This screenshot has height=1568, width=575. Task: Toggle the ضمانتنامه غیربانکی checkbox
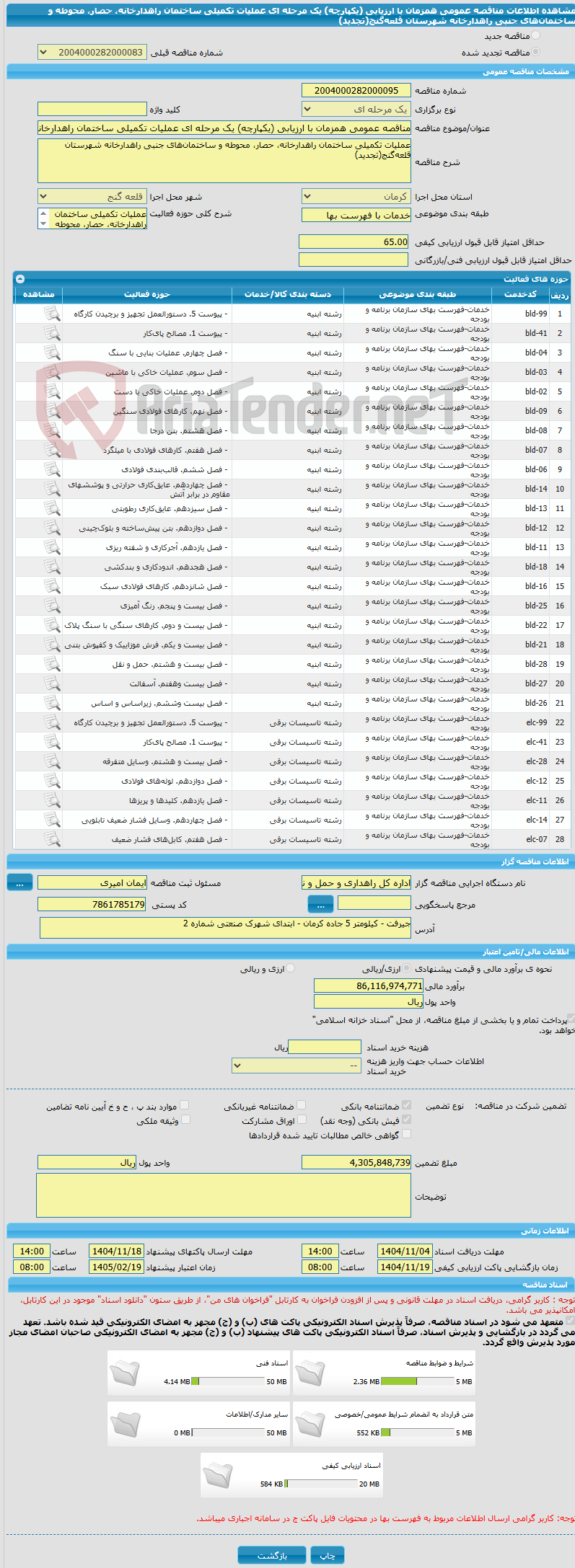click(302, 1105)
